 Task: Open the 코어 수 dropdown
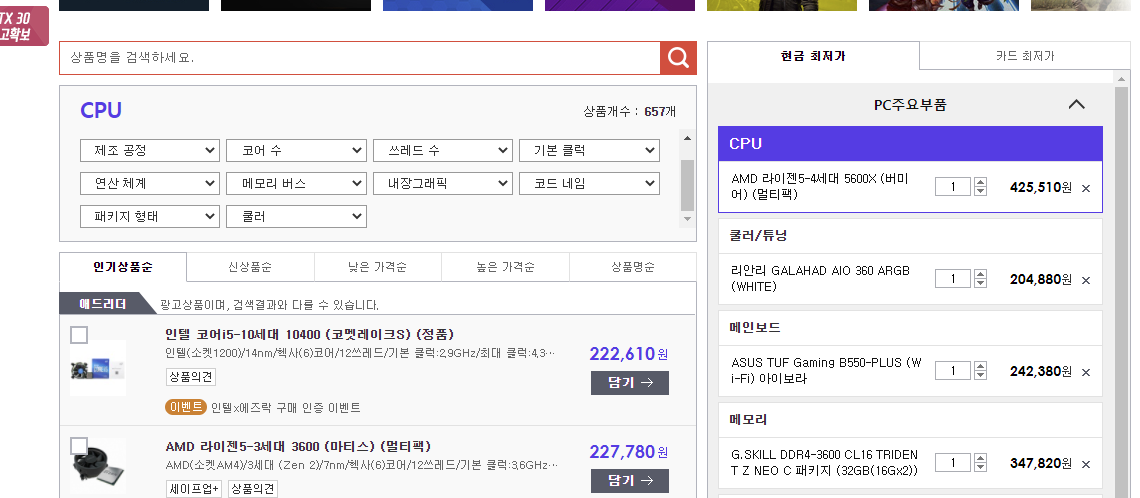tap(296, 150)
